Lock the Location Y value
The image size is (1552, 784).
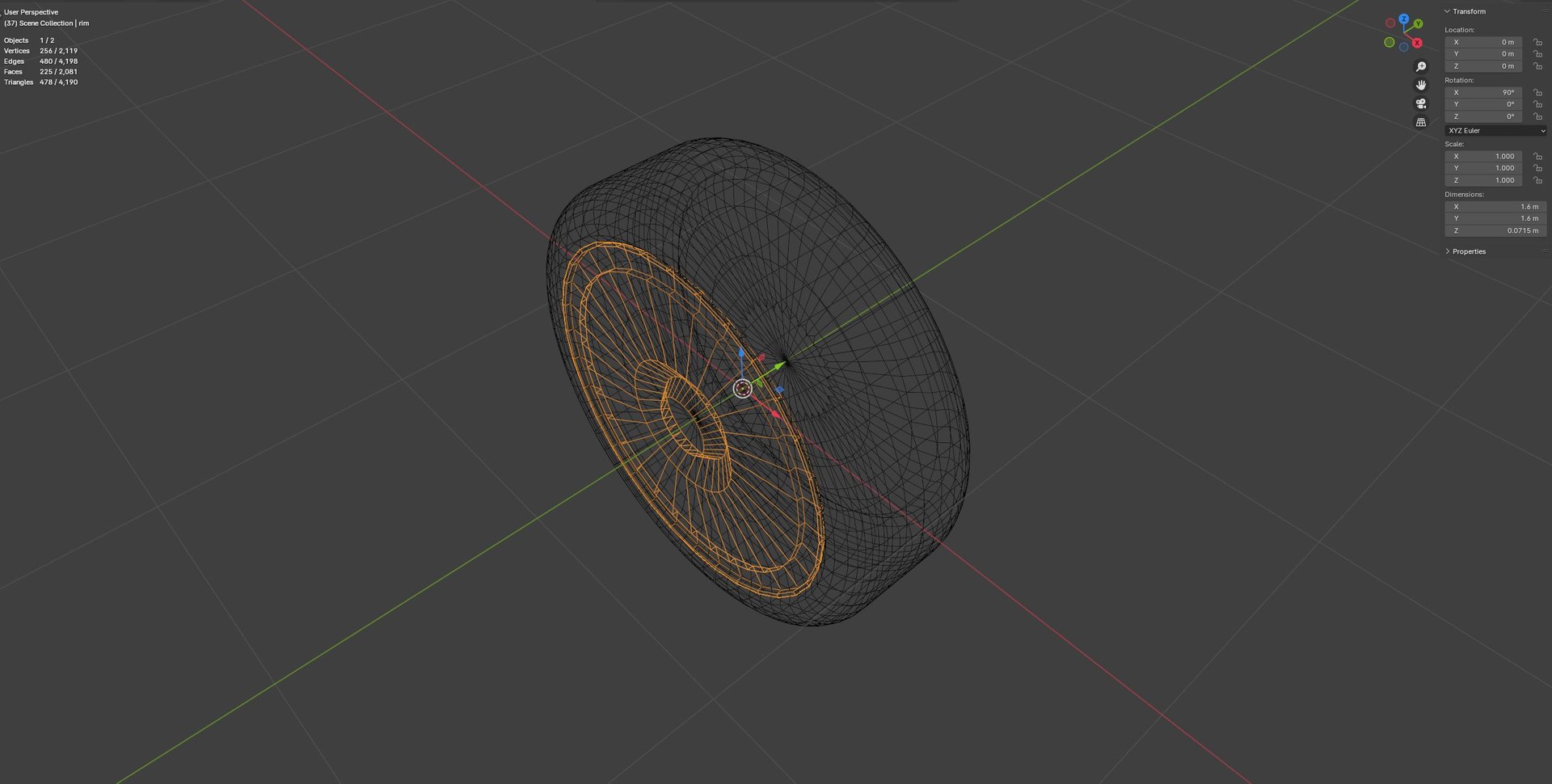tap(1537, 54)
